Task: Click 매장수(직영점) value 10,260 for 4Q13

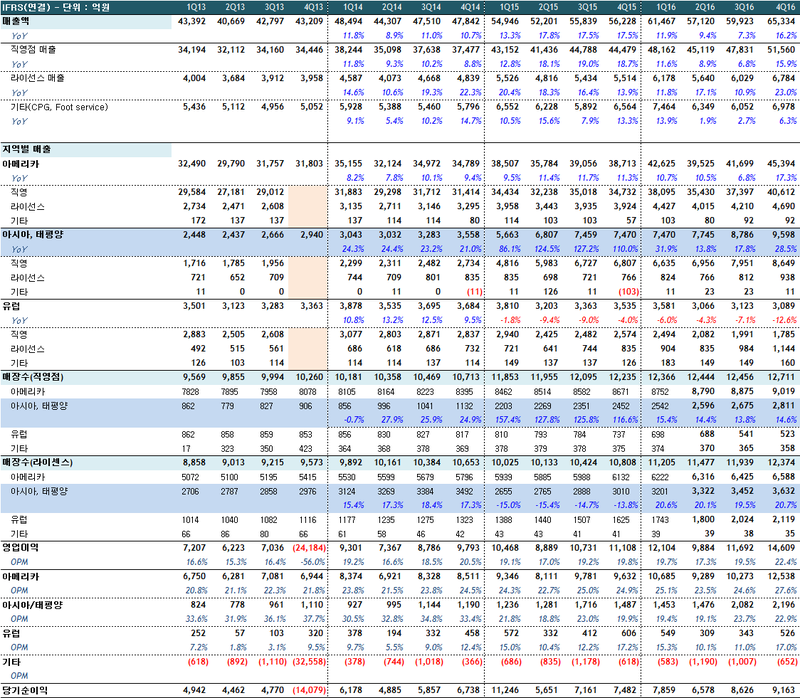Action: click(309, 377)
